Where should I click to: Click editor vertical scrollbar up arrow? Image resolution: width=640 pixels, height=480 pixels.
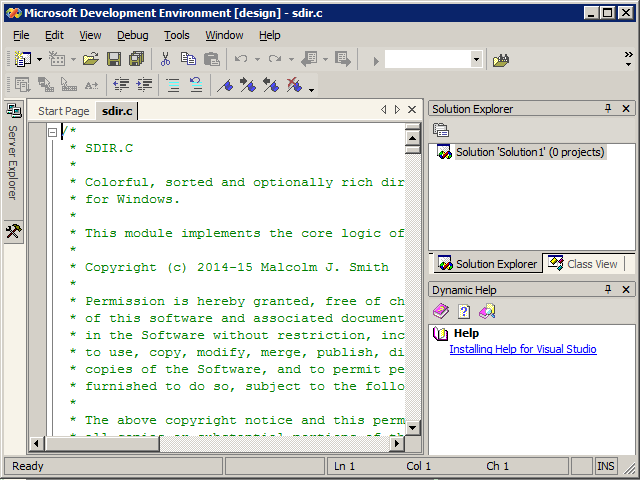coord(412,138)
